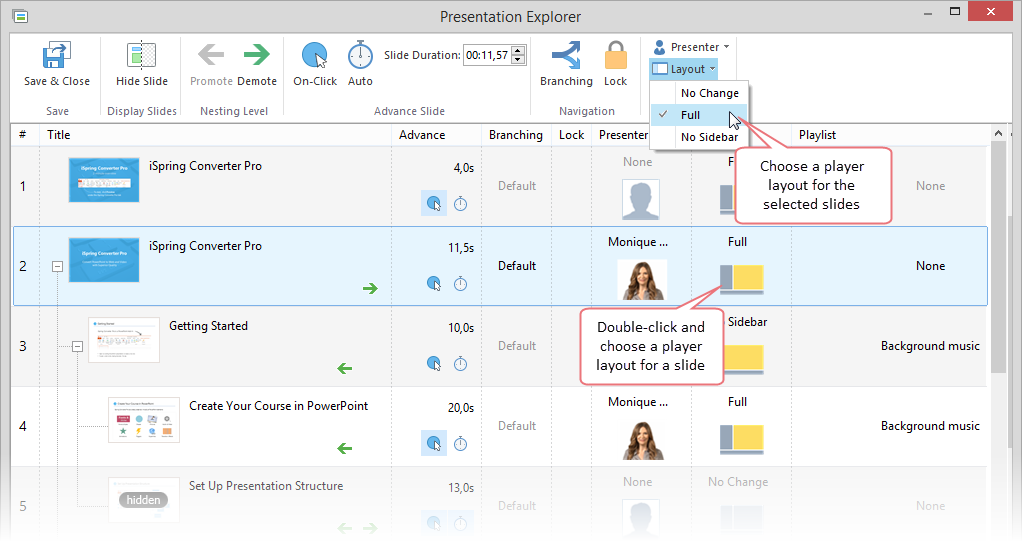Click the Save & Close icon
The image size is (1022, 542).
56,56
